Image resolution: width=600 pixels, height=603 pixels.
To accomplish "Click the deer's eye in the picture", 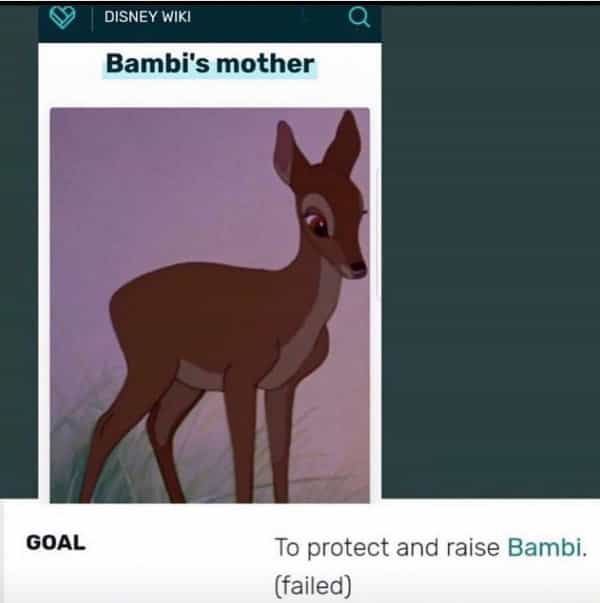I will coord(317,223).
